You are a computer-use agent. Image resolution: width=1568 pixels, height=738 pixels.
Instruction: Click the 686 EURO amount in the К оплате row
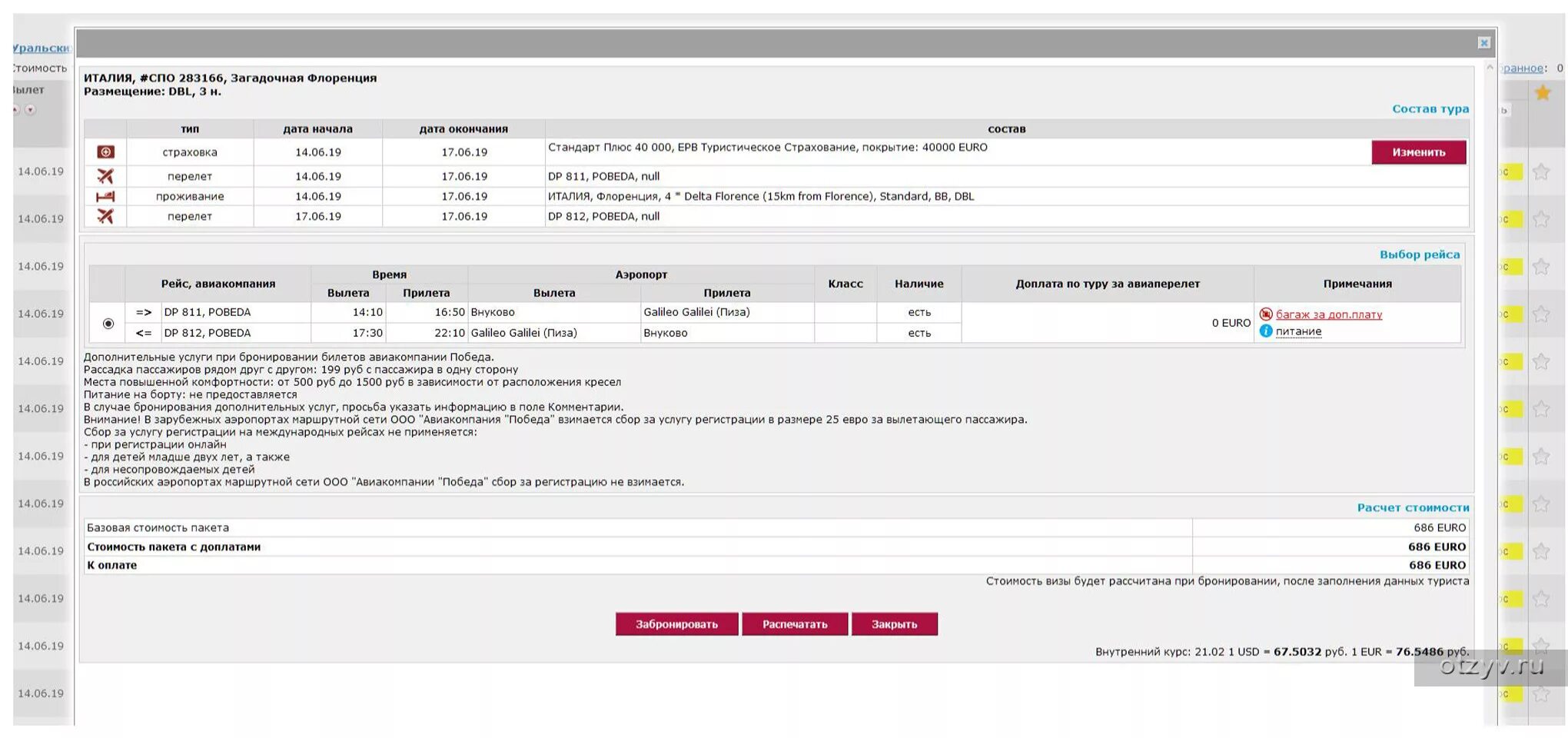pyautogui.click(x=1437, y=565)
